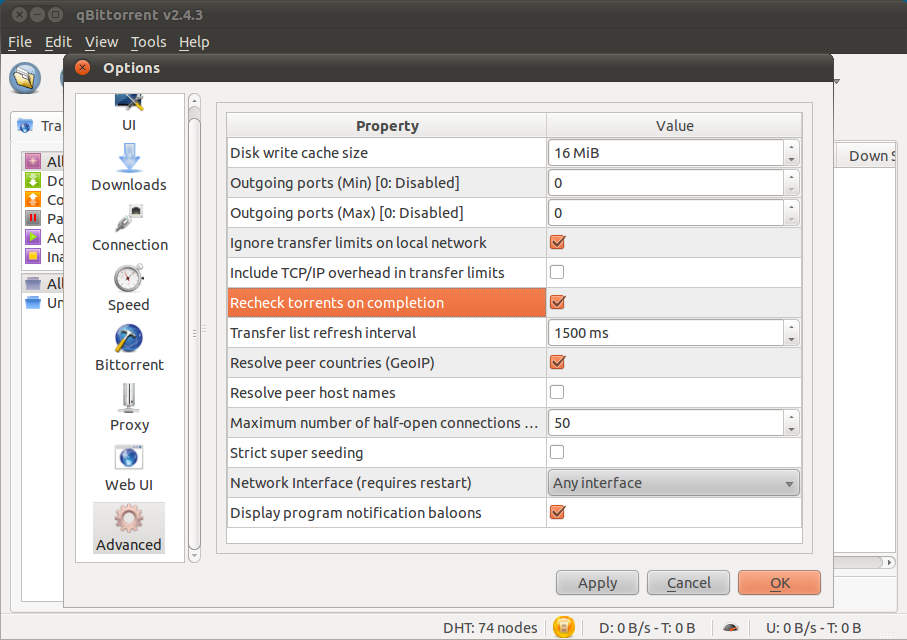Open the UI options category
Image resolution: width=907 pixels, height=640 pixels.
pos(128,113)
